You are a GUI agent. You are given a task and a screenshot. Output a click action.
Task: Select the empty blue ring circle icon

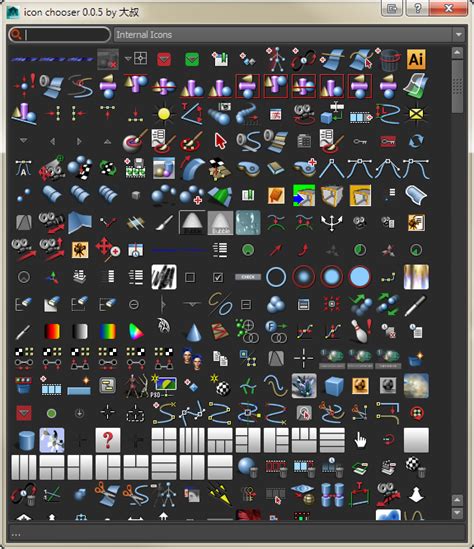[x=276, y=277]
